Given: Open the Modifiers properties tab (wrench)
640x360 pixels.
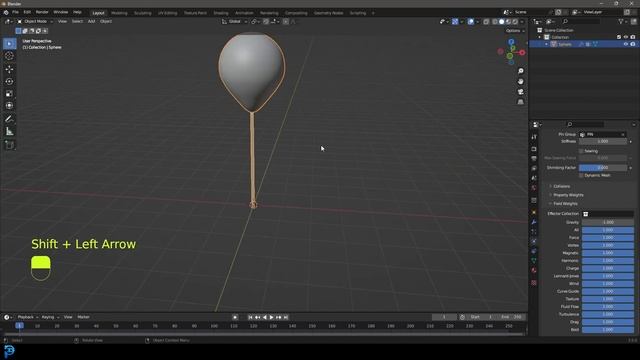Looking at the screenshot, I should pos(534,222).
